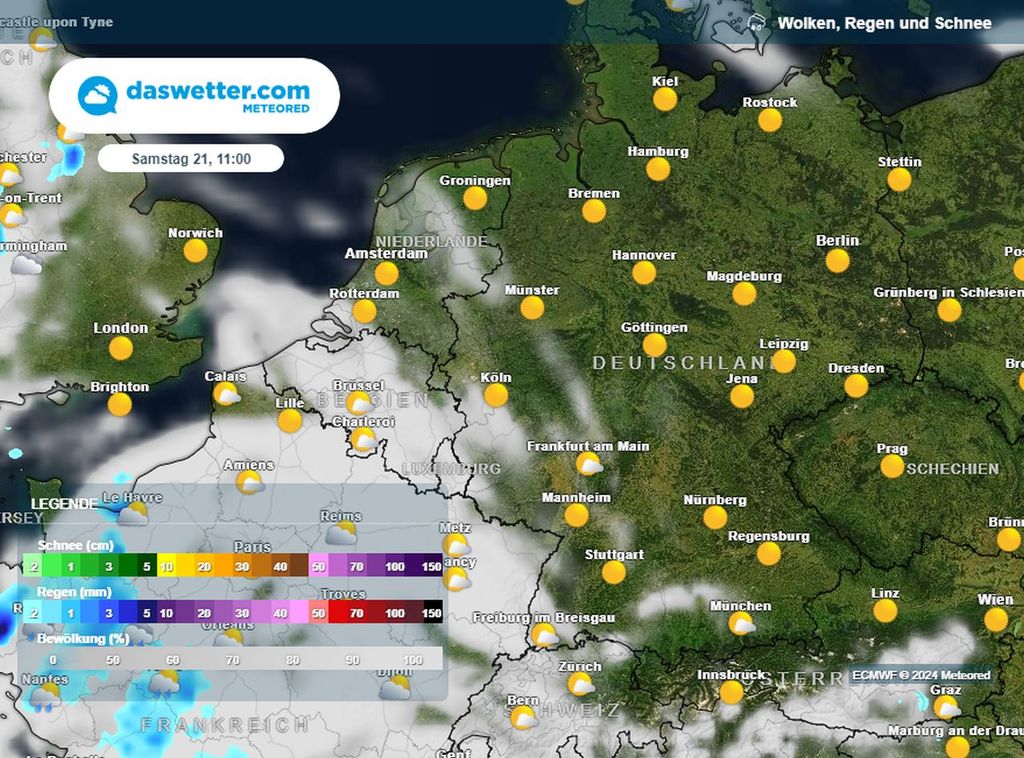Image resolution: width=1024 pixels, height=758 pixels.
Task: Click the Bewölkung 100 percent mark
Action: point(412,660)
